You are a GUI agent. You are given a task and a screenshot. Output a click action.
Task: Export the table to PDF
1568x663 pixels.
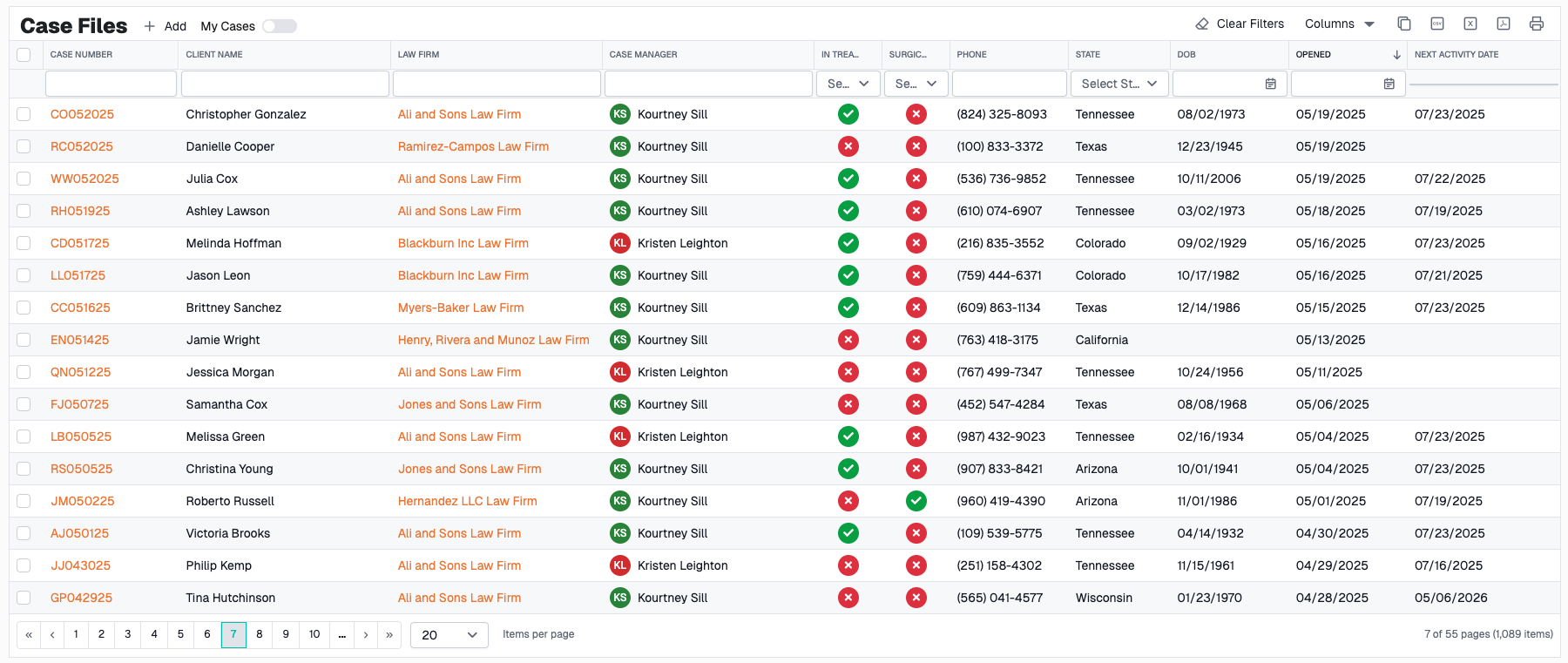[x=1504, y=24]
